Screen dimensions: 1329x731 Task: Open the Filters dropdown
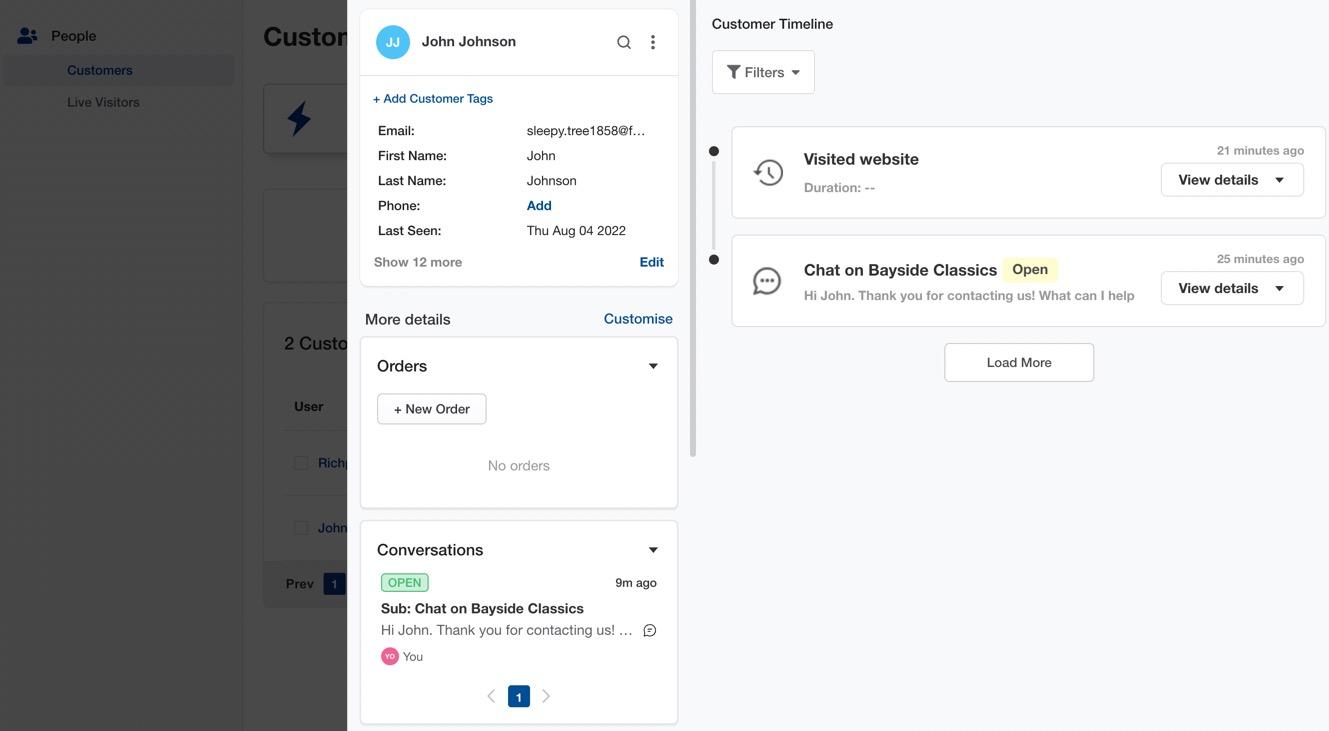pyautogui.click(x=763, y=72)
